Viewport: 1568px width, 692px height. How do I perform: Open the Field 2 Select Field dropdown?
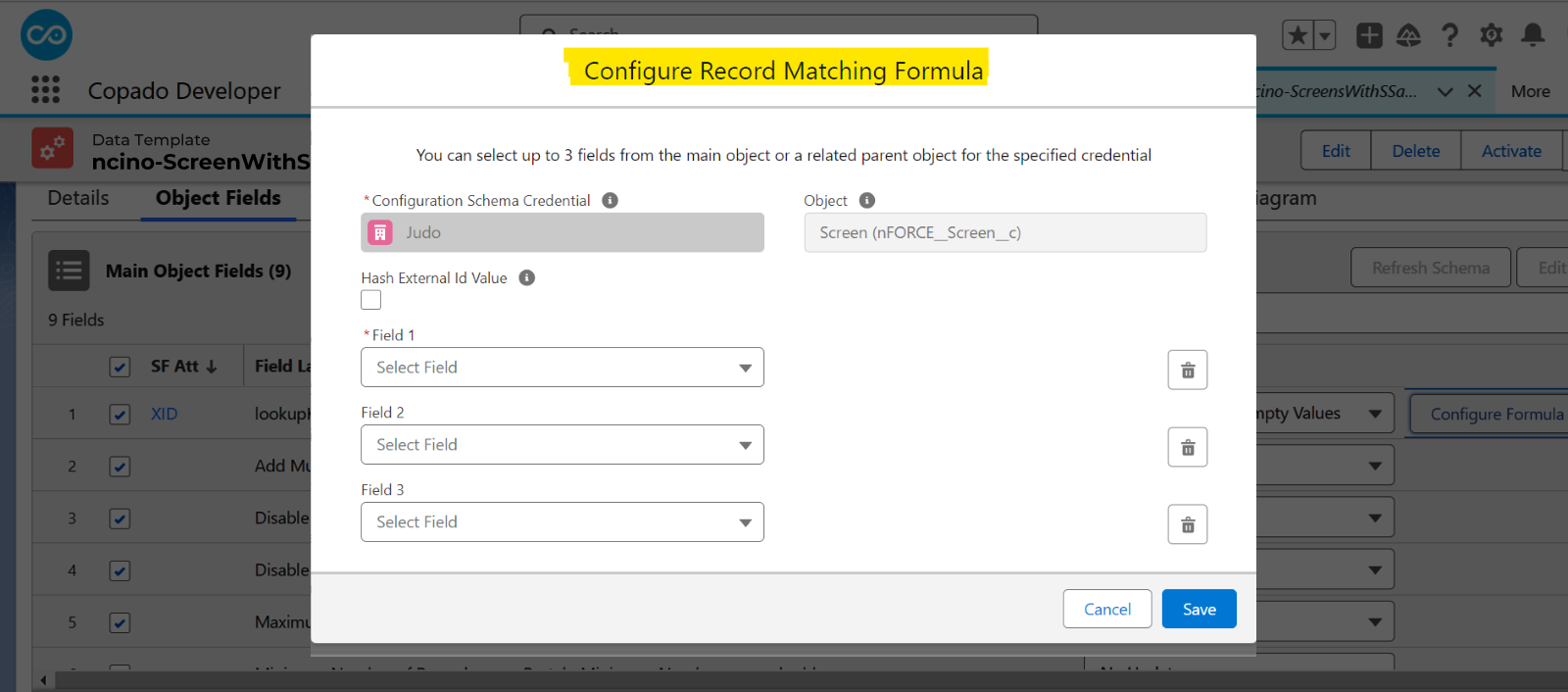(563, 445)
